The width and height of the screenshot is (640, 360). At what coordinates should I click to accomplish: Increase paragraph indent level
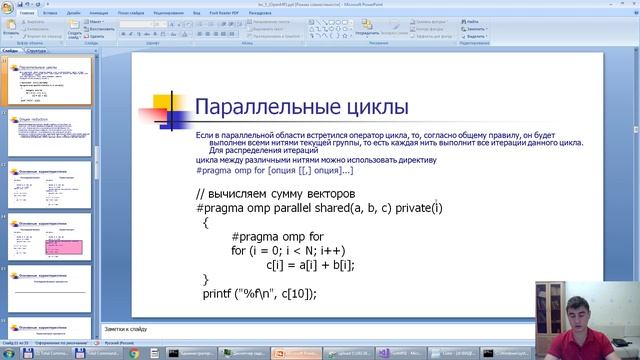click(231, 24)
